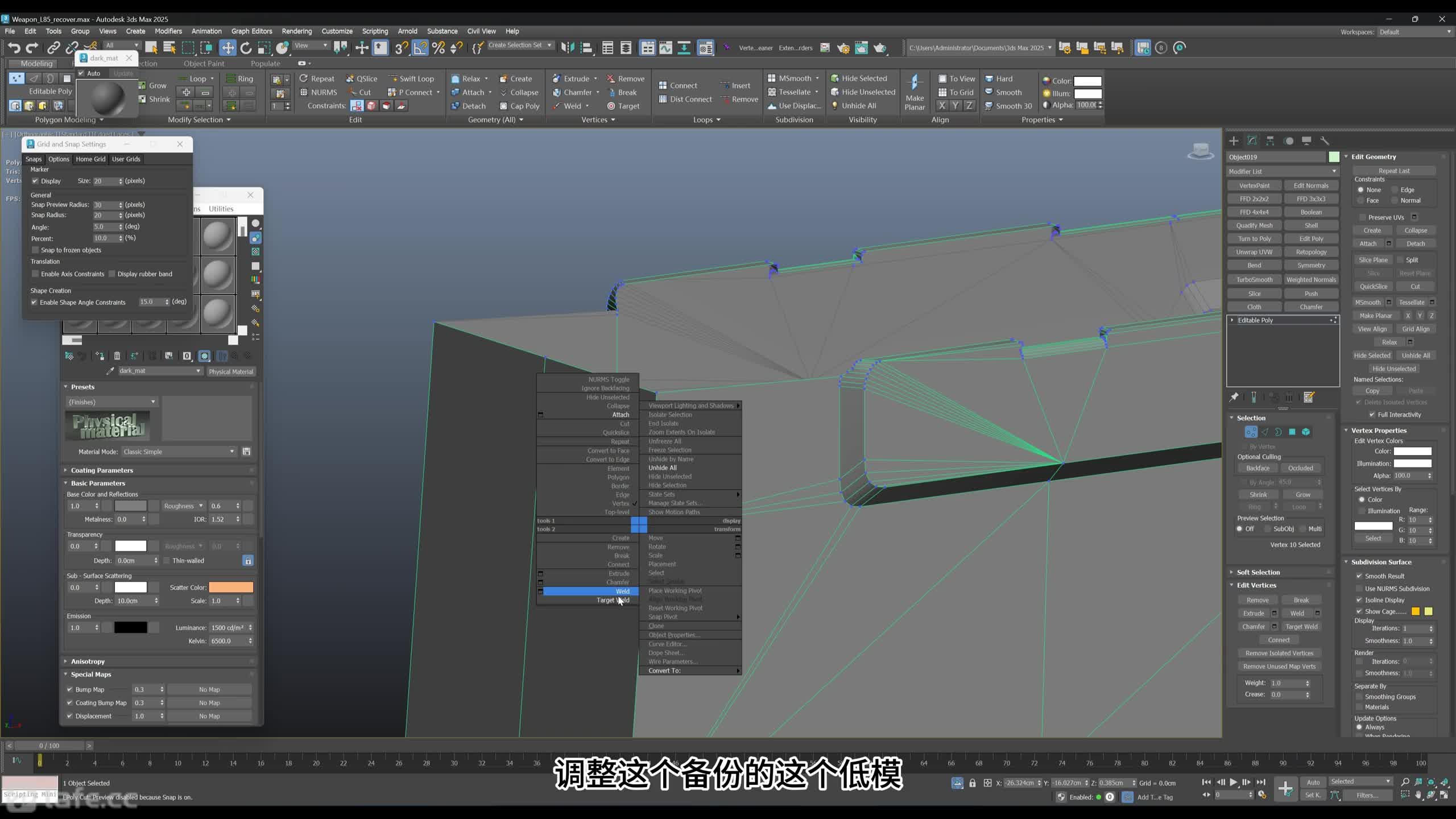Click Remove Isolated Vertices button
1456x819 pixels.
pos(1279,653)
